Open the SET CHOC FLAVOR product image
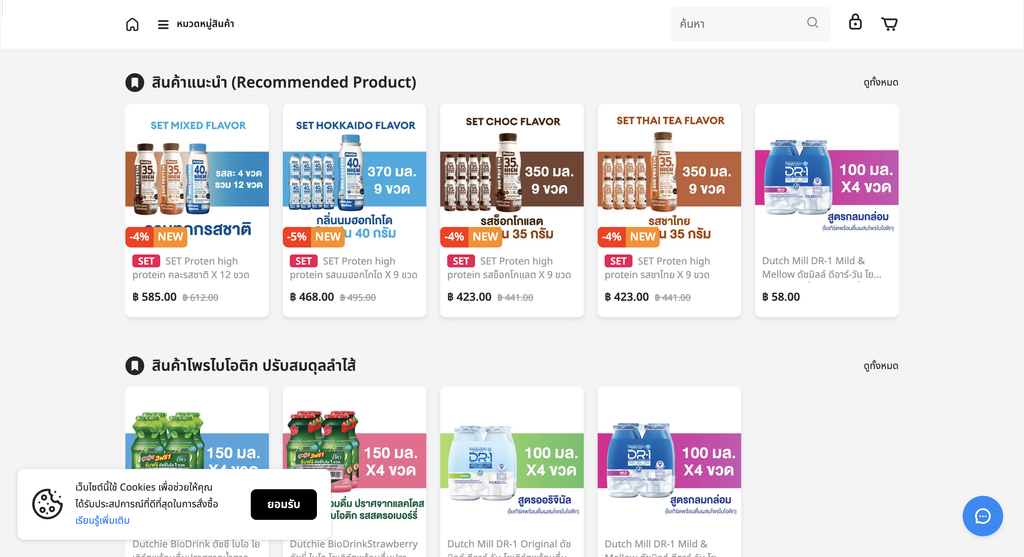This screenshot has height=557, width=1024. (512, 176)
